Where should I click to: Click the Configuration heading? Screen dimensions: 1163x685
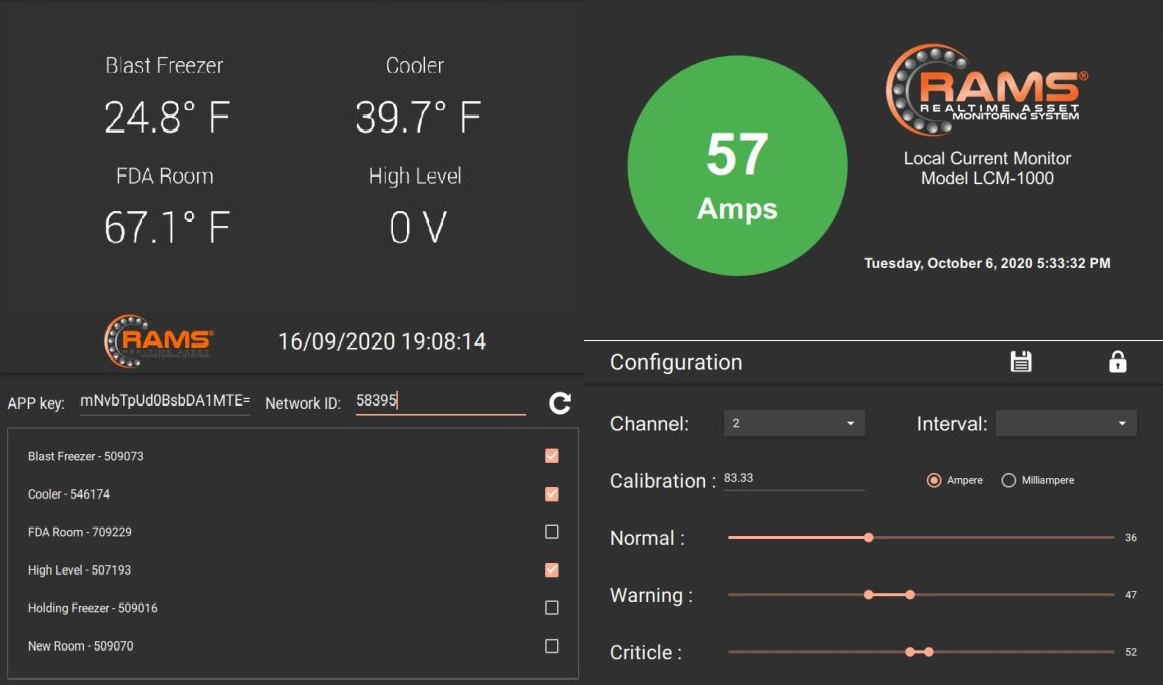pyautogui.click(x=676, y=362)
